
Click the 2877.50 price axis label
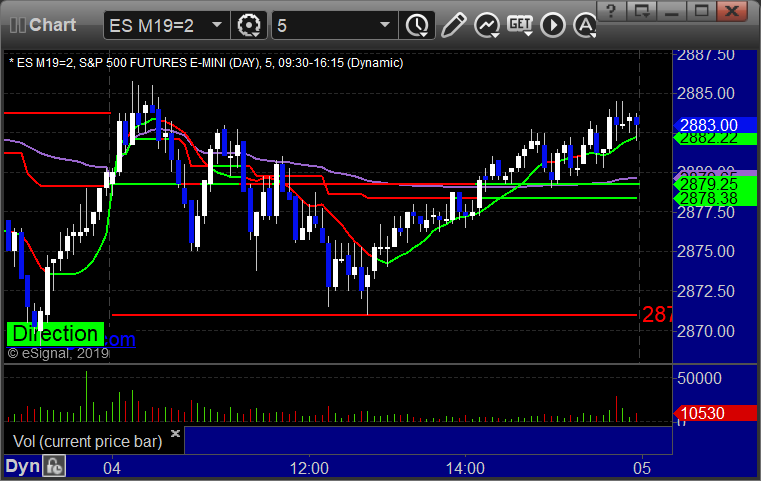(706, 212)
